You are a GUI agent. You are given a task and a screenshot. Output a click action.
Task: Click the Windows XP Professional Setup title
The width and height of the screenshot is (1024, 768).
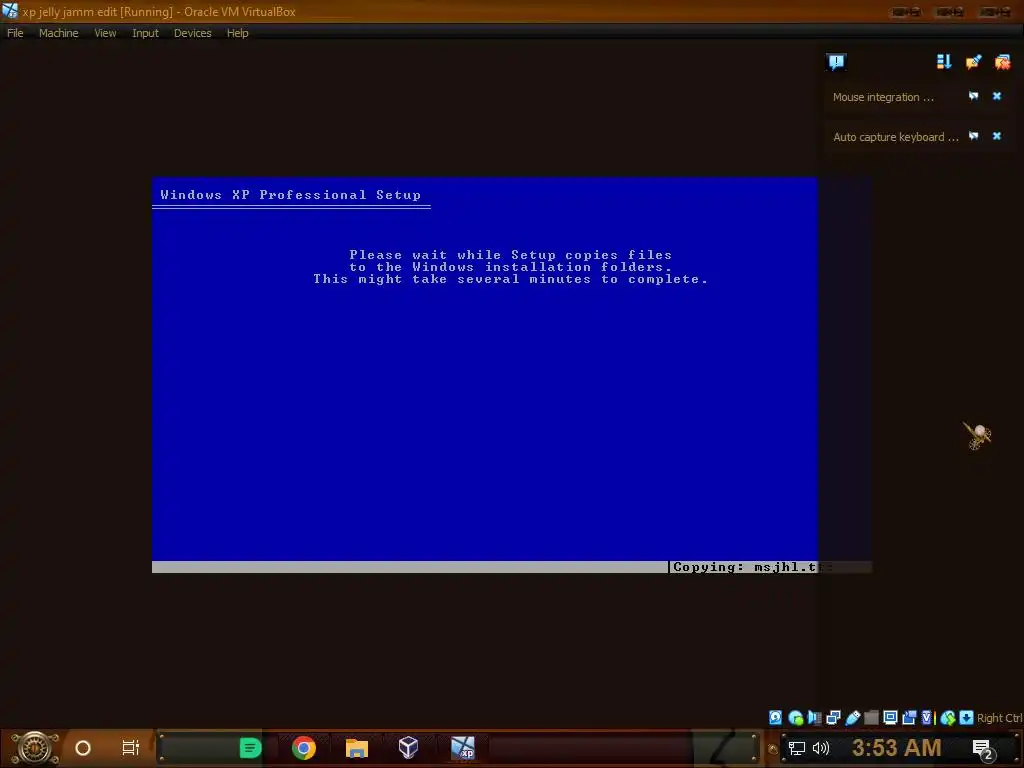click(x=291, y=195)
